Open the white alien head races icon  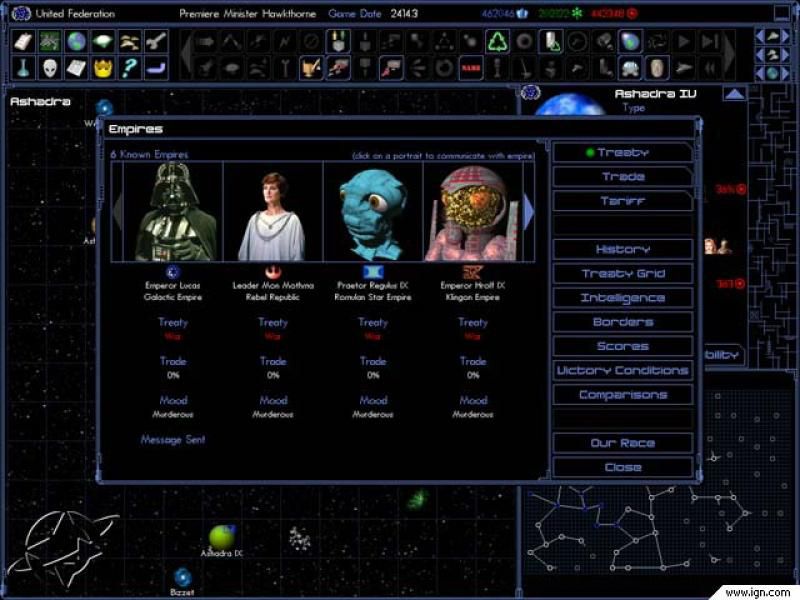coord(49,68)
